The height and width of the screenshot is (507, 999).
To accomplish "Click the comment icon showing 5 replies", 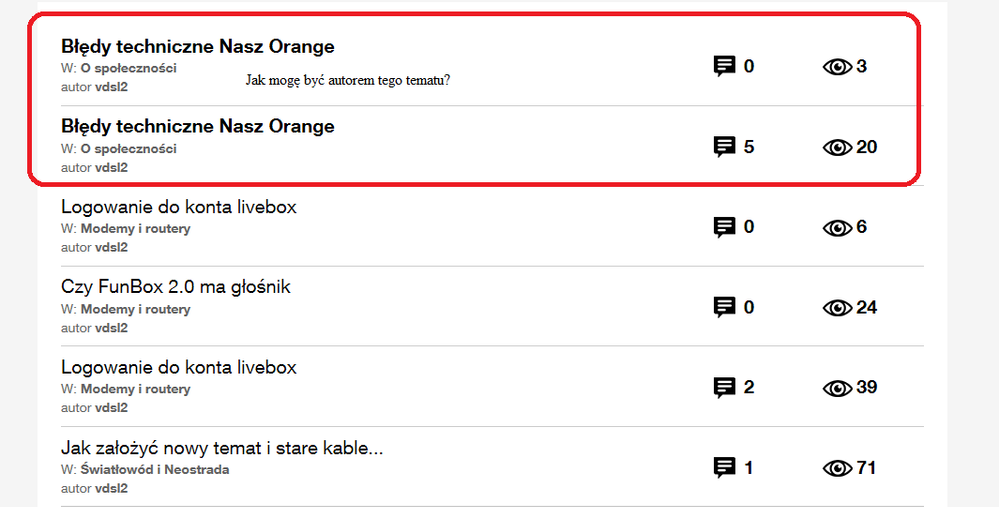I will click(724, 147).
